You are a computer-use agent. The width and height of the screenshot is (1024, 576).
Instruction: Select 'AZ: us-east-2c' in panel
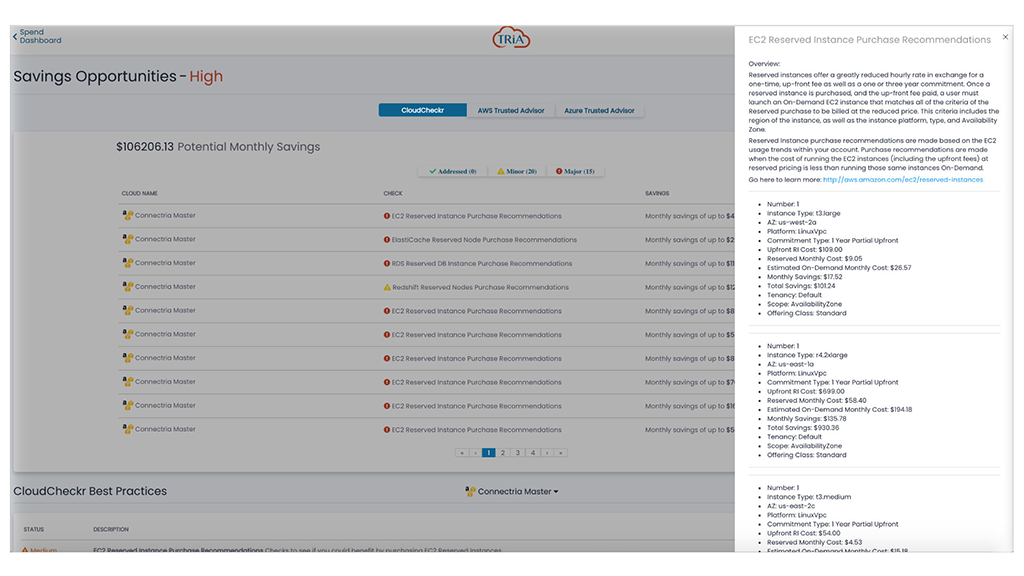click(x=791, y=506)
